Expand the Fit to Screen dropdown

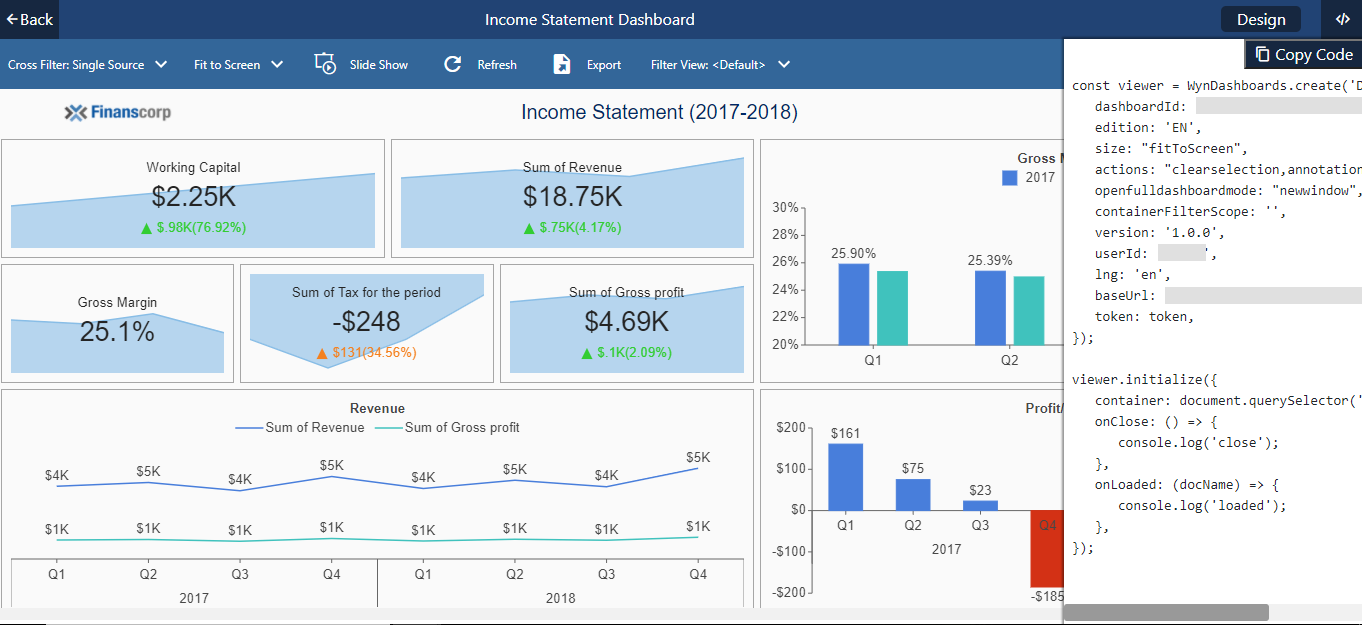pos(238,65)
